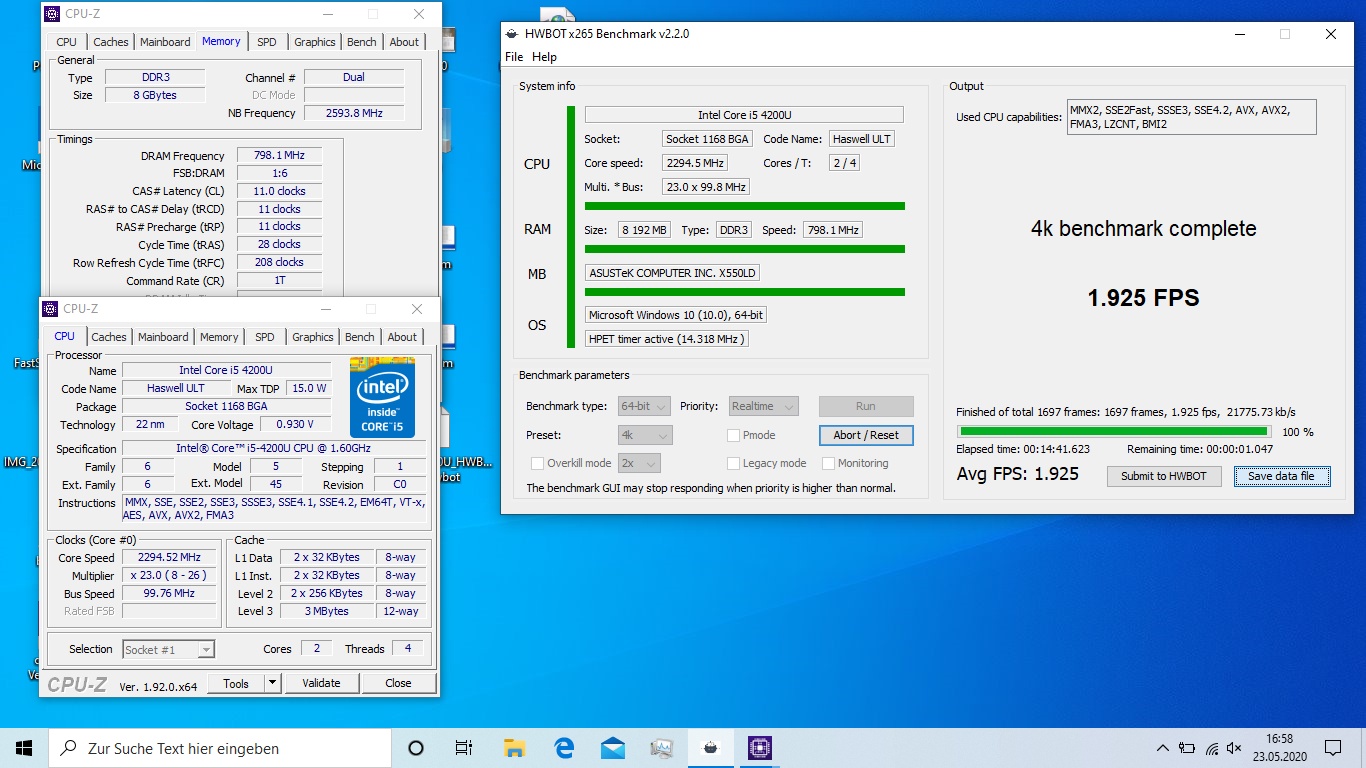
Task: Open the Benchmark type 64-bit dropdown
Action: [644, 406]
